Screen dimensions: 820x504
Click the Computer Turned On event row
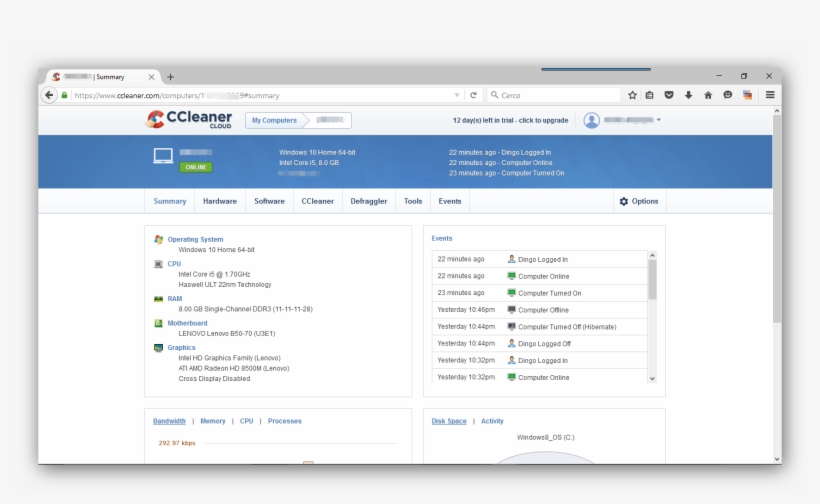[540, 293]
